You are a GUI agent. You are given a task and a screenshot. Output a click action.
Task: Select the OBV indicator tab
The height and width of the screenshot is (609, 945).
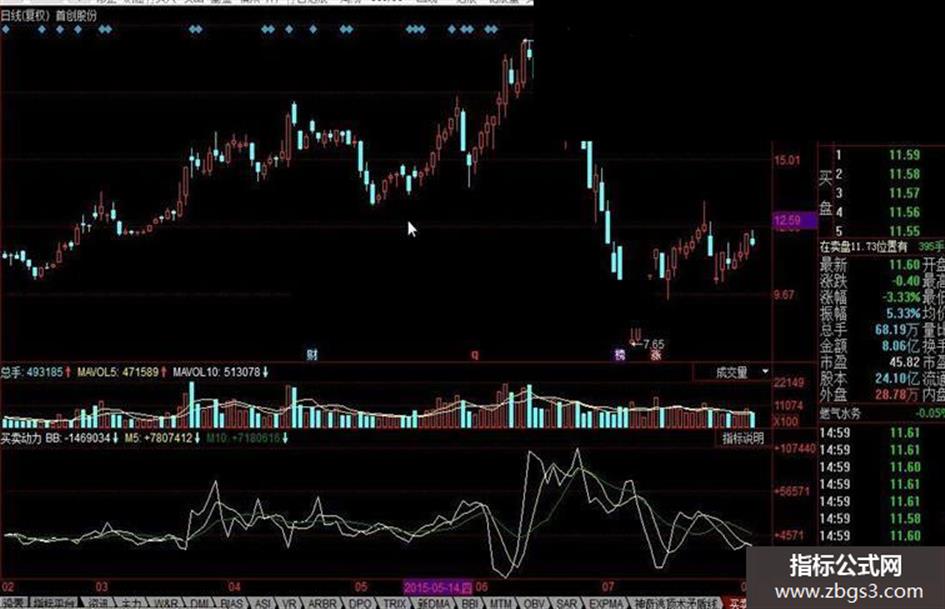point(534,603)
